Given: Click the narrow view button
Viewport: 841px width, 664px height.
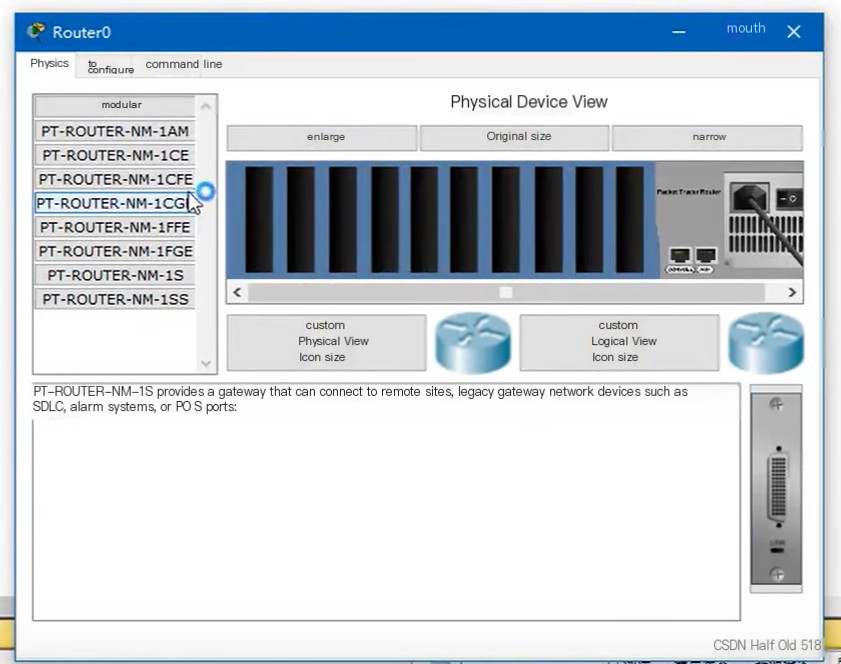Looking at the screenshot, I should click(x=707, y=137).
